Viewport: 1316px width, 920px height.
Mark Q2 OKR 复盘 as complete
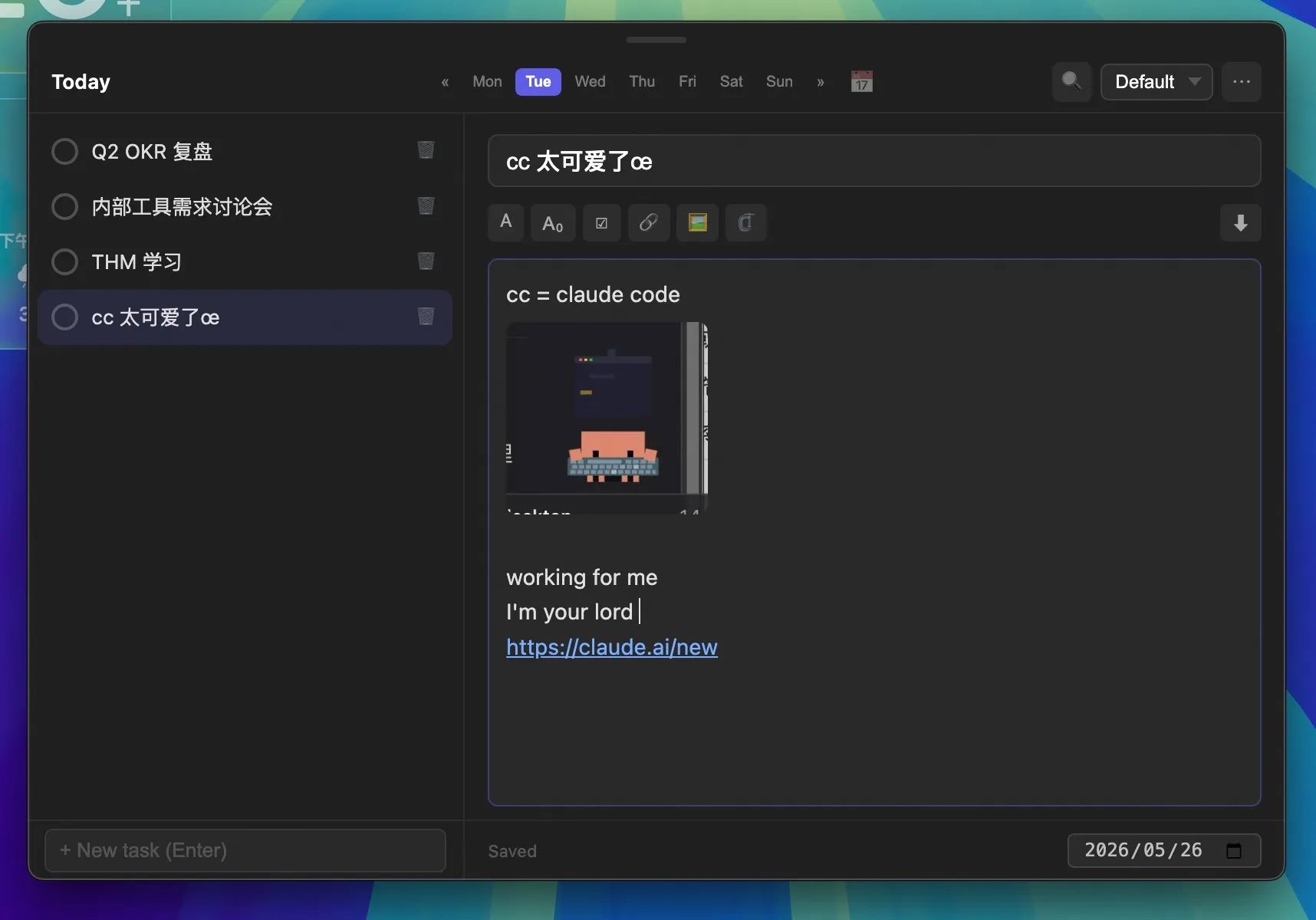(64, 151)
